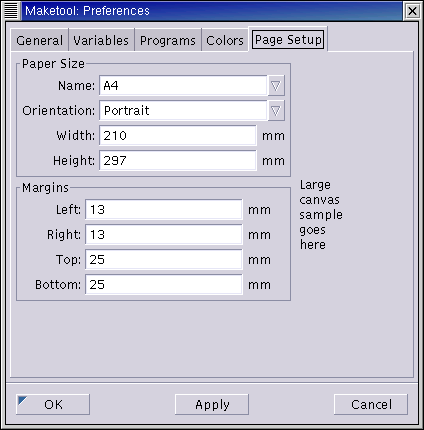
Task: Click the Left margin input field
Action: [x=164, y=210]
